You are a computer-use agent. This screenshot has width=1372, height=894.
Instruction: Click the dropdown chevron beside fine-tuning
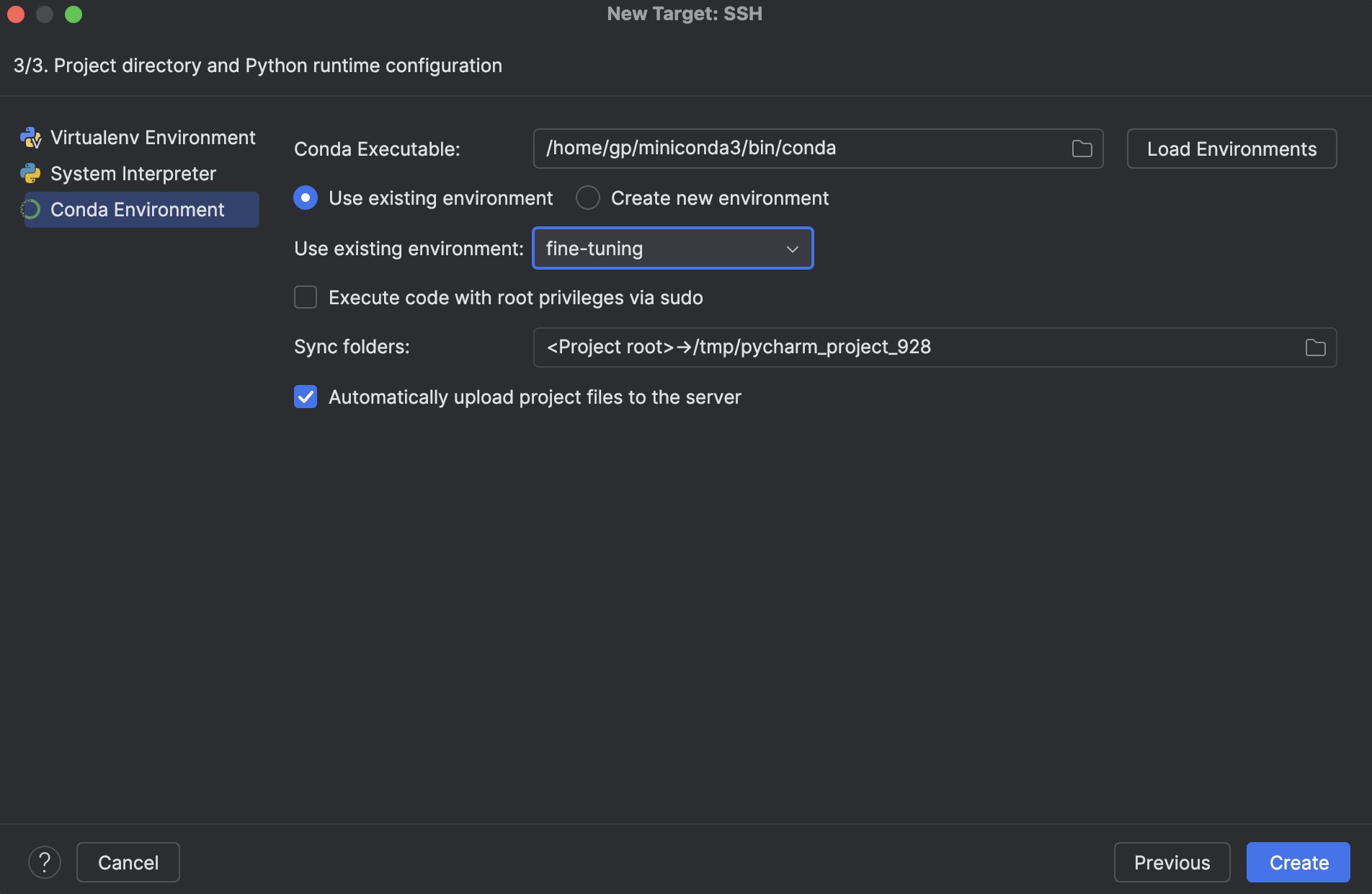tap(793, 249)
